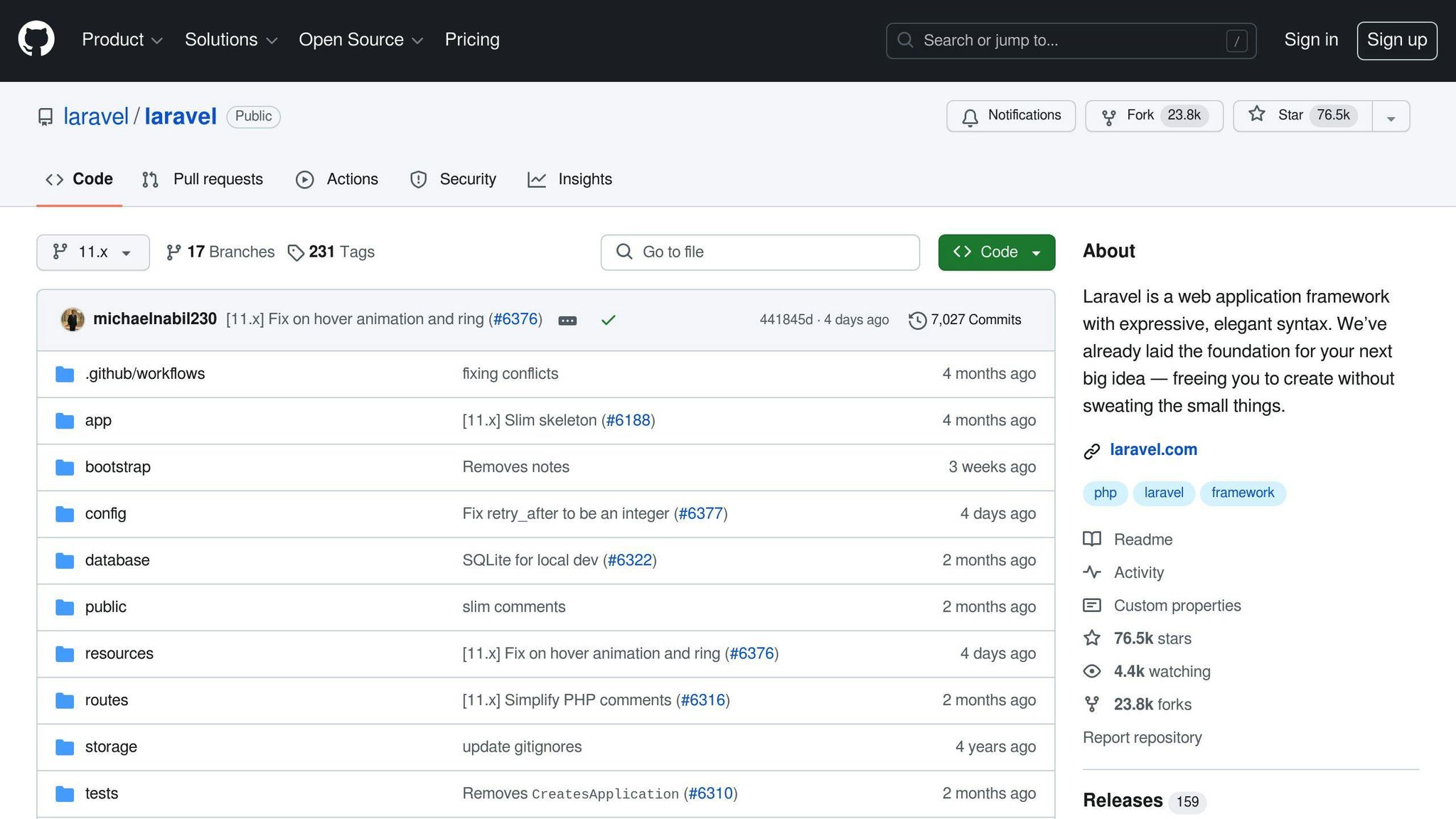Click the GitHub home logo icon
The width and height of the screenshot is (1456, 819).
click(36, 39)
